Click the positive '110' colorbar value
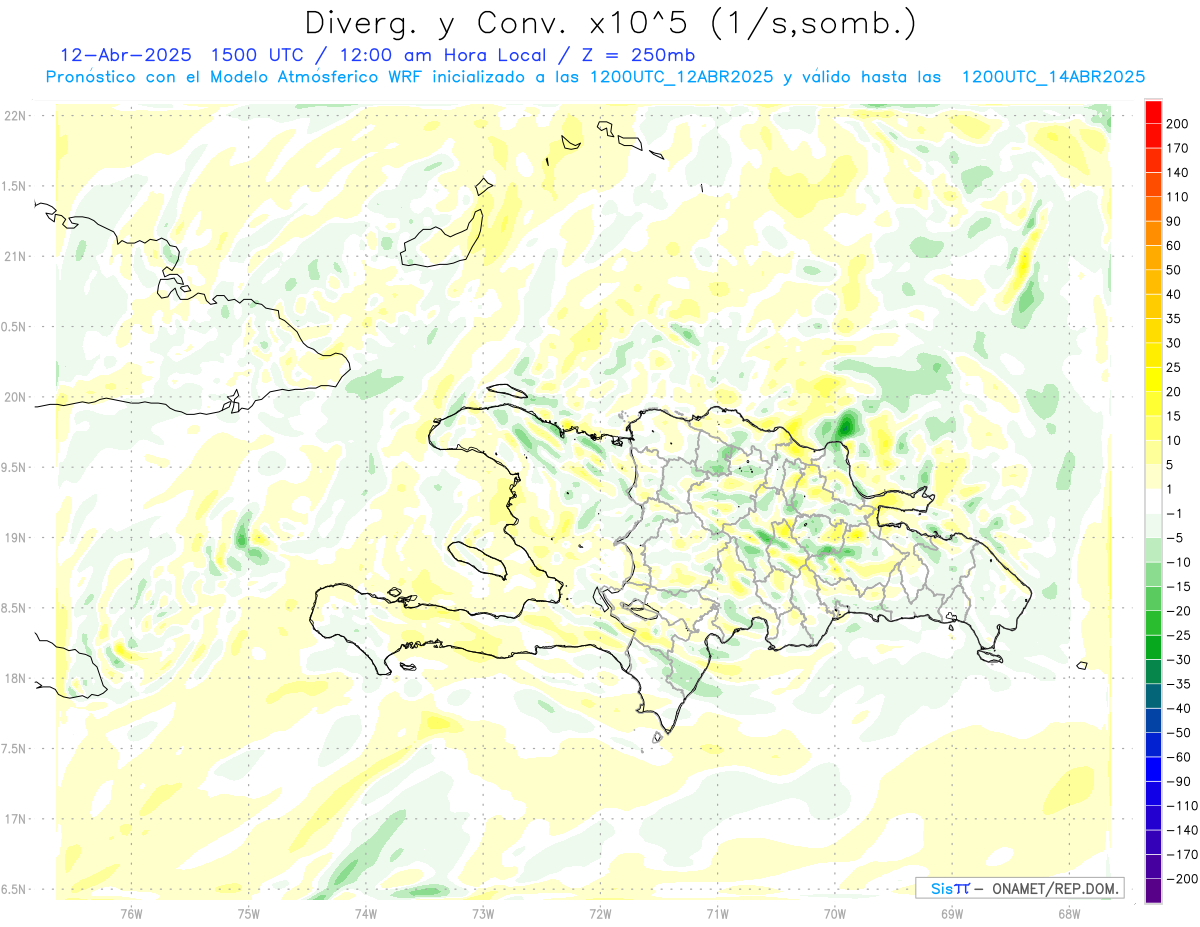The image size is (1200, 927). [1179, 197]
